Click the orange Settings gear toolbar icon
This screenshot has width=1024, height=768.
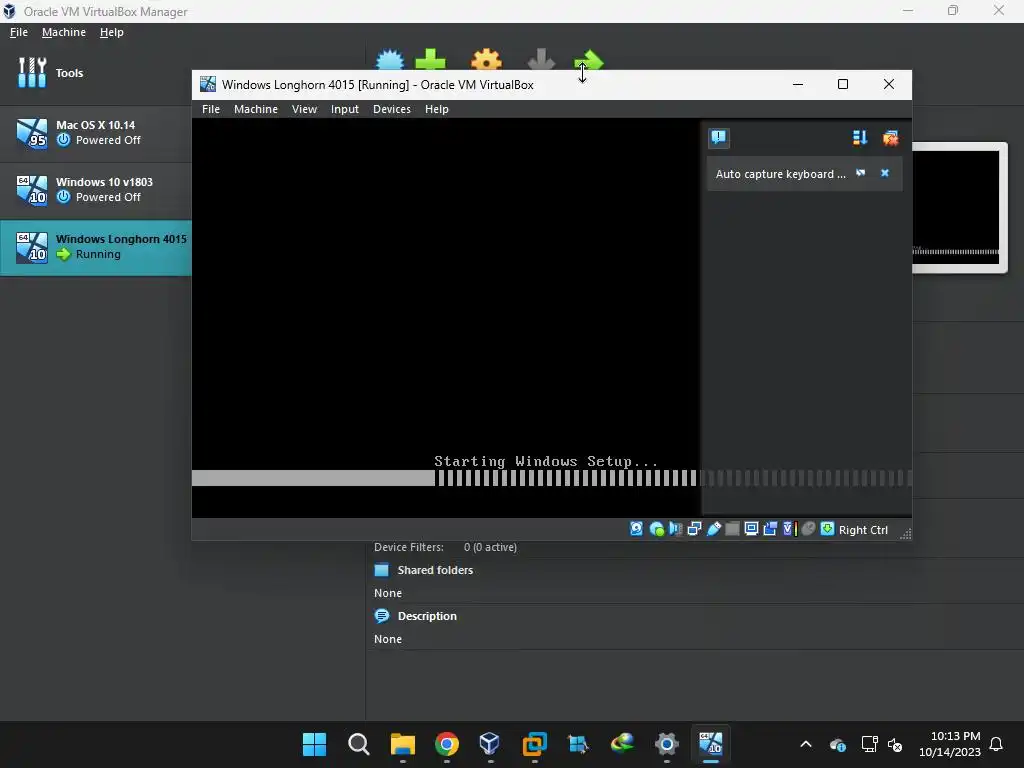point(487,59)
